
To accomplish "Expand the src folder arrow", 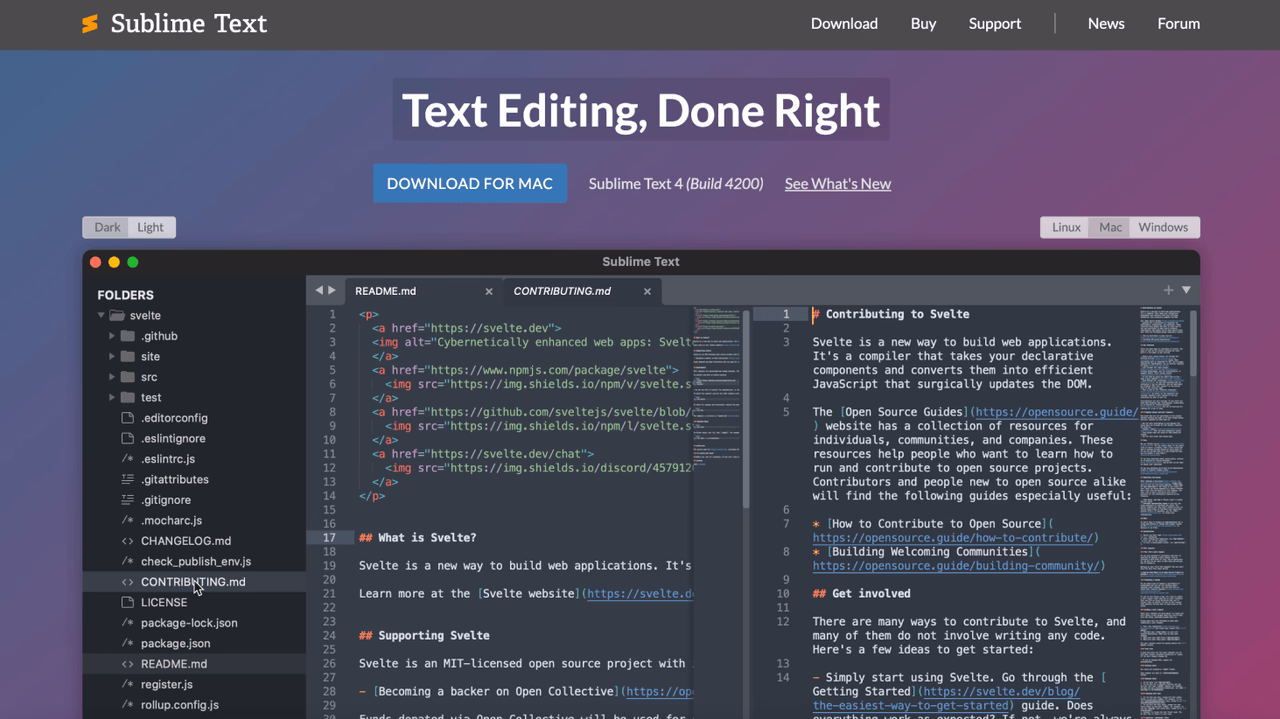I will 112,377.
